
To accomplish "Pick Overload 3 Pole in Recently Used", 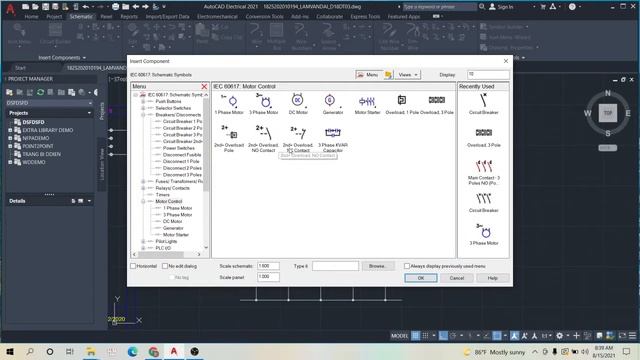I will 484,138.
